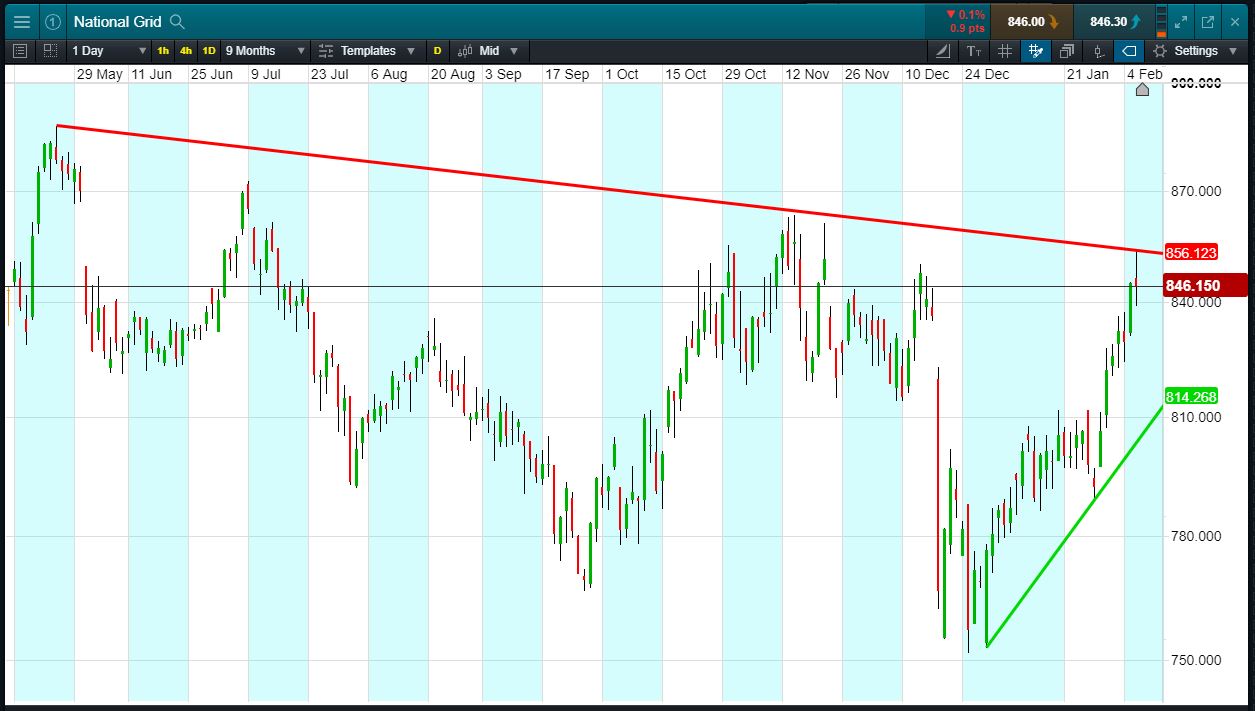The width and height of the screenshot is (1255, 711).
Task: Click the buy price 846.30 button
Action: [x=1114, y=21]
